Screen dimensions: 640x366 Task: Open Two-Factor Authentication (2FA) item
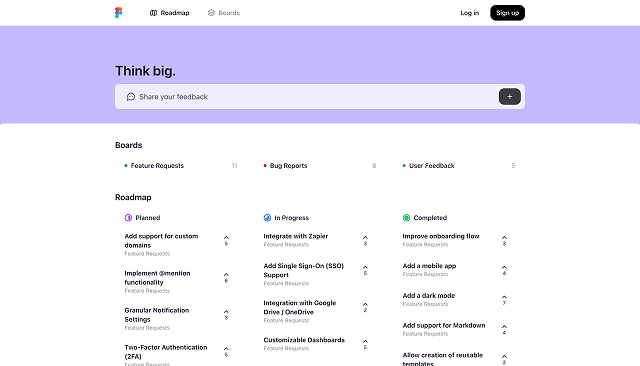coord(166,352)
